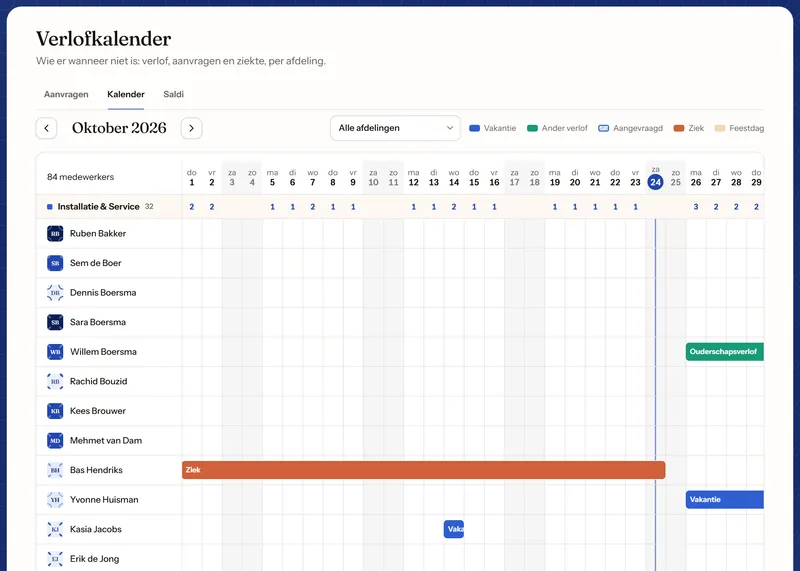
Task: Click the name Ruben Bakker
Action: 98,234
